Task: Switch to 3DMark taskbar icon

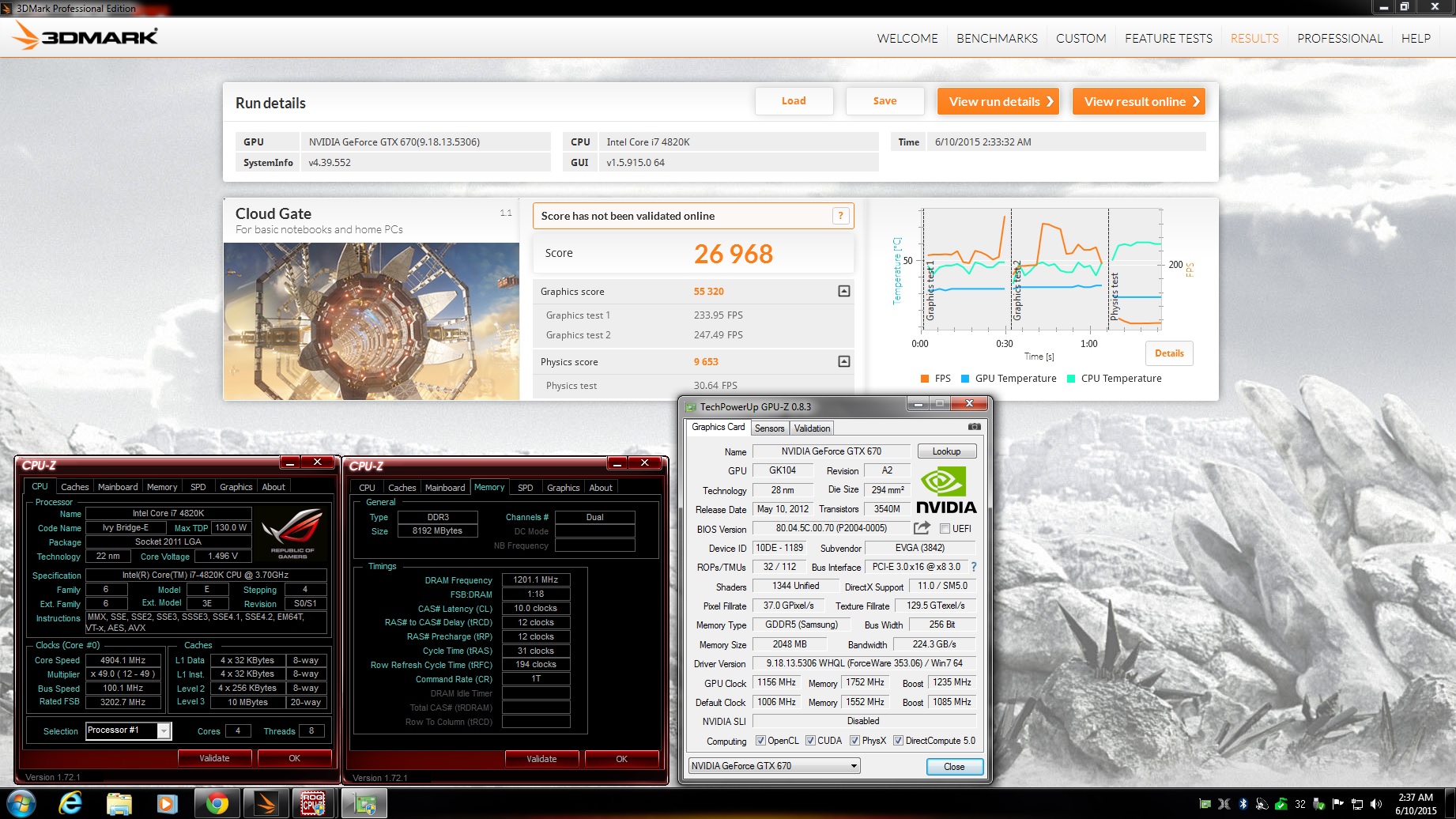Action: (266, 804)
